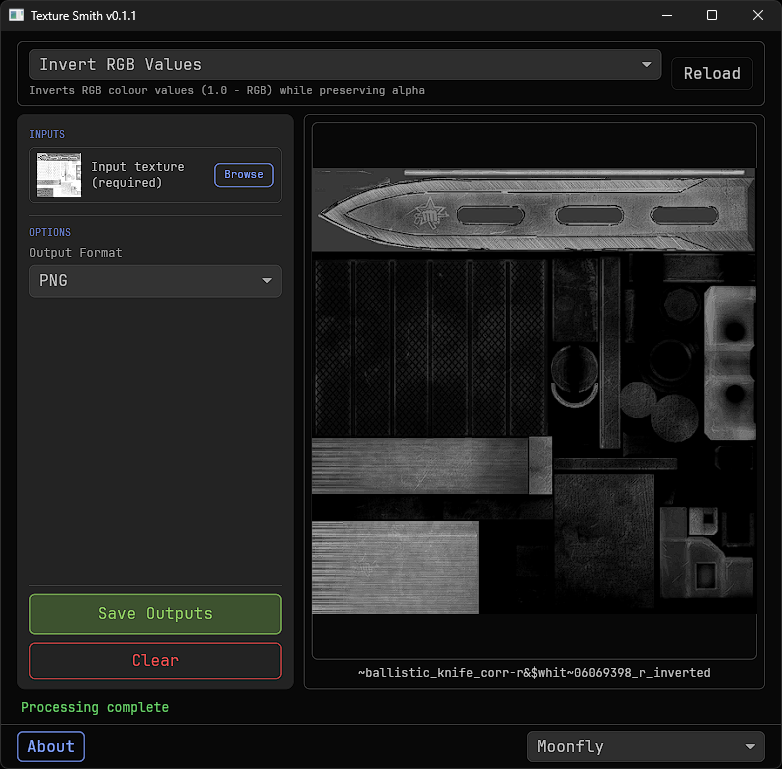The width and height of the screenshot is (782, 769).
Task: Click the Processing complete status text
Action: click(95, 707)
